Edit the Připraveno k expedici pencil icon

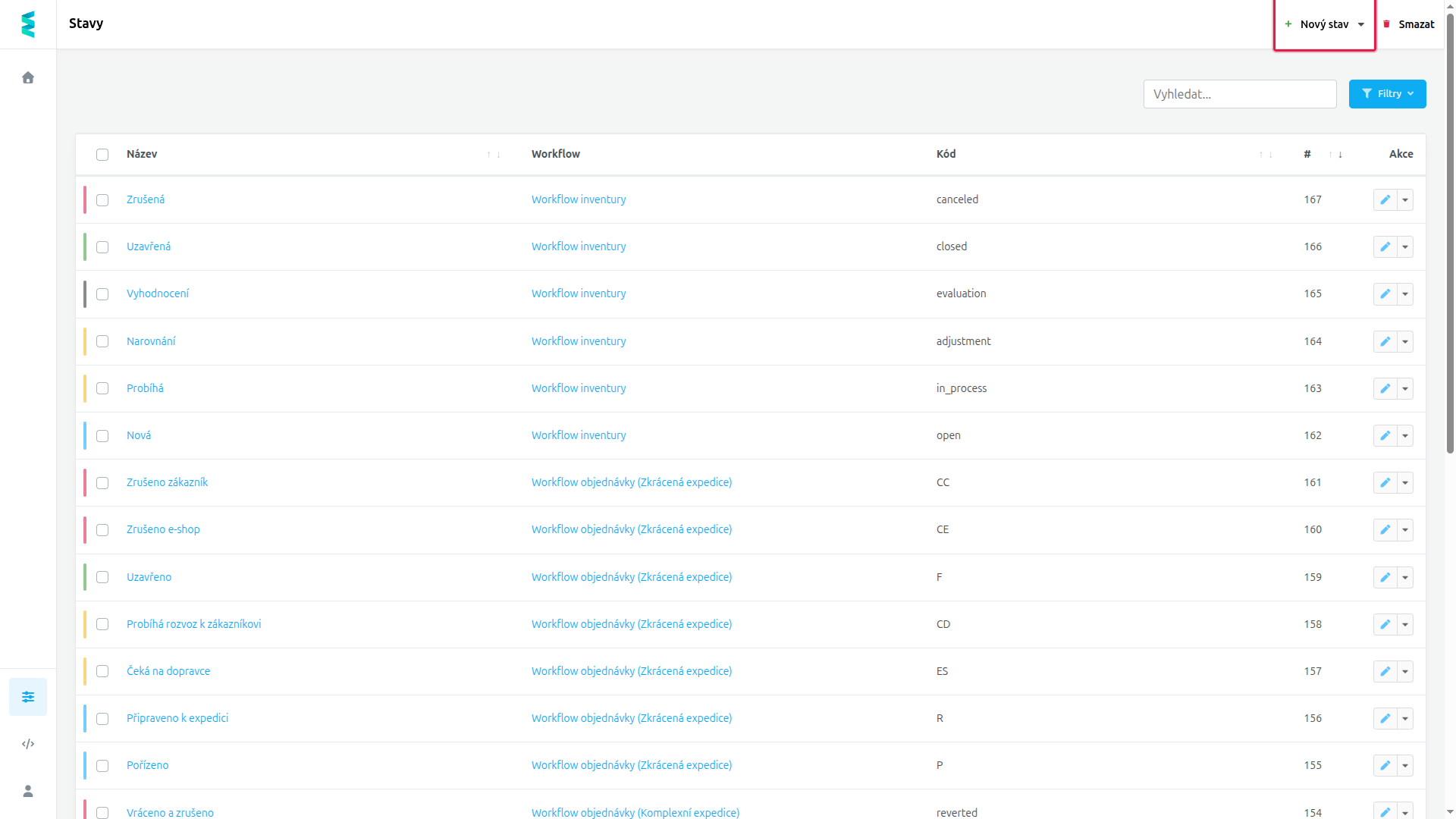[1385, 718]
